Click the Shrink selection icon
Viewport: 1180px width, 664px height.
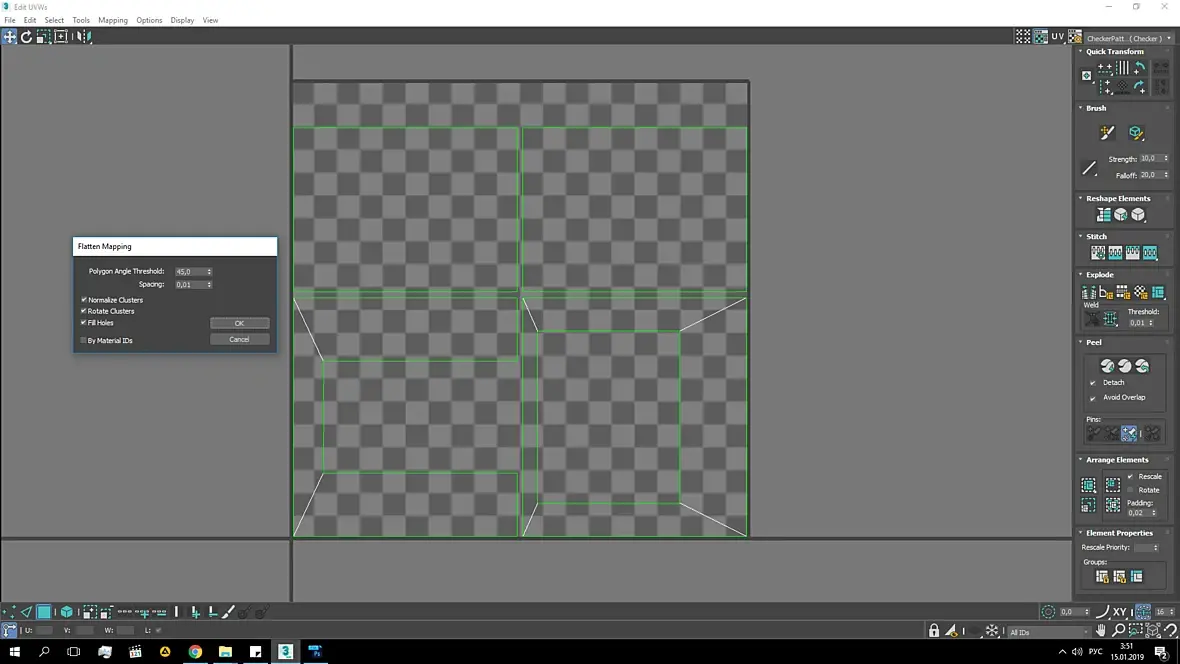pos(106,612)
